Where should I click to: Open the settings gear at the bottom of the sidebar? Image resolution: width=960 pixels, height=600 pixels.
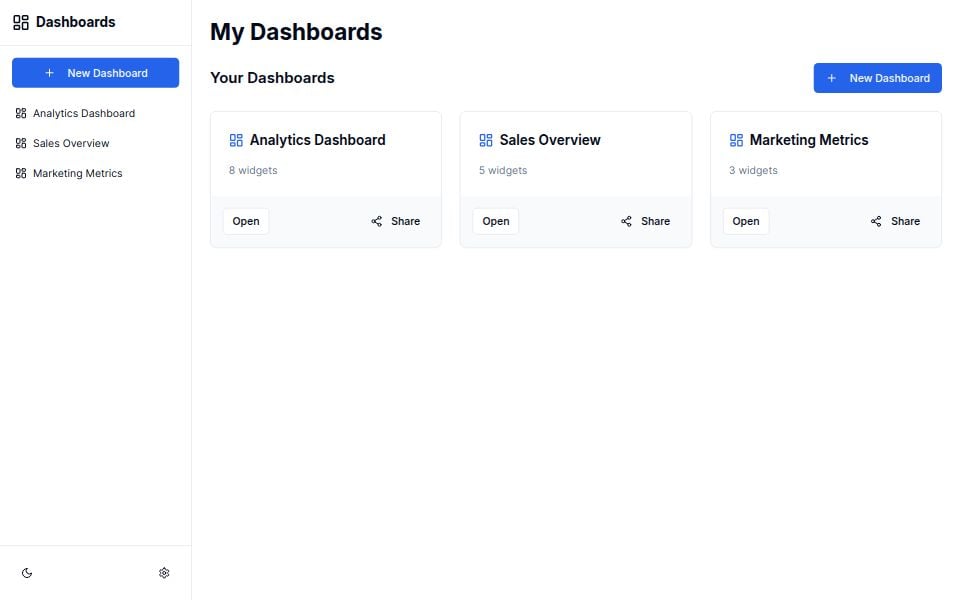164,572
